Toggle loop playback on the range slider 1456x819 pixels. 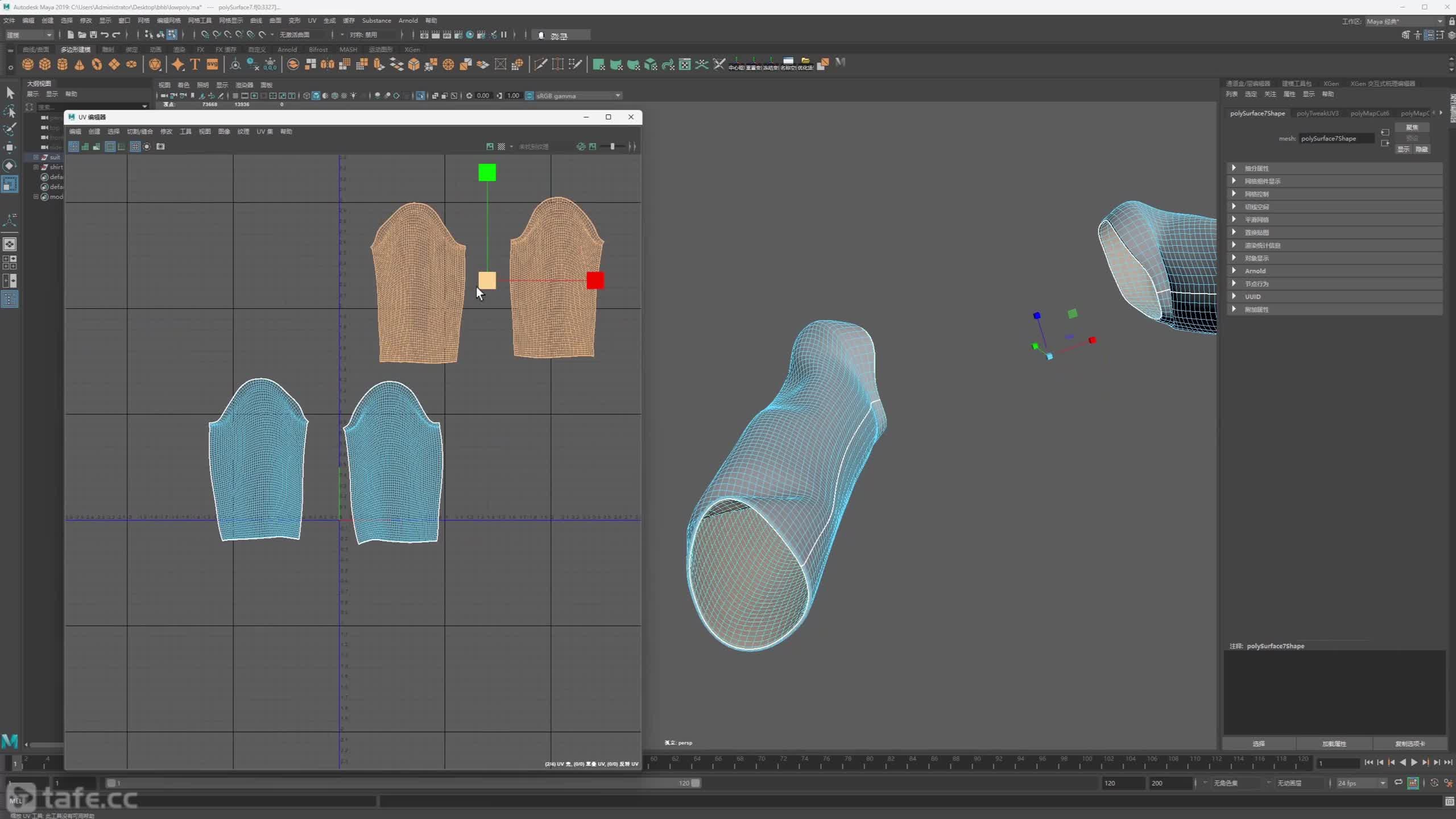[1399, 783]
